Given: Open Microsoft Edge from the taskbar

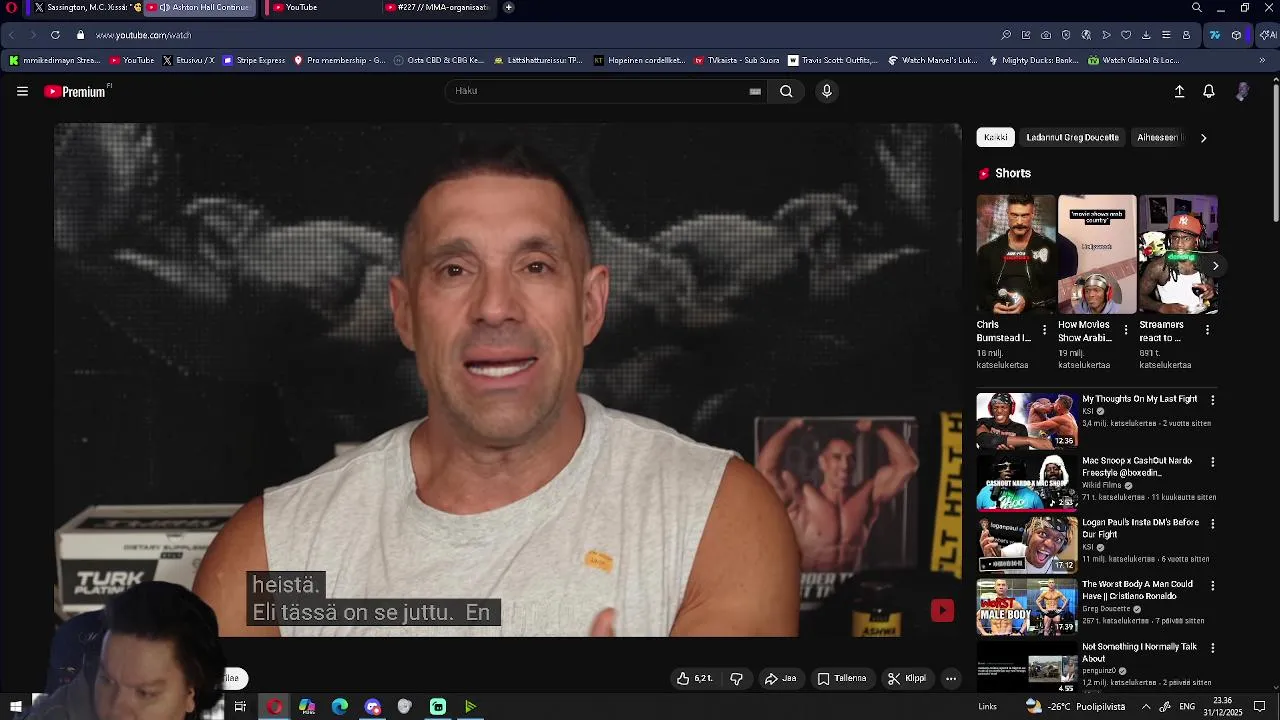Looking at the screenshot, I should [x=340, y=707].
